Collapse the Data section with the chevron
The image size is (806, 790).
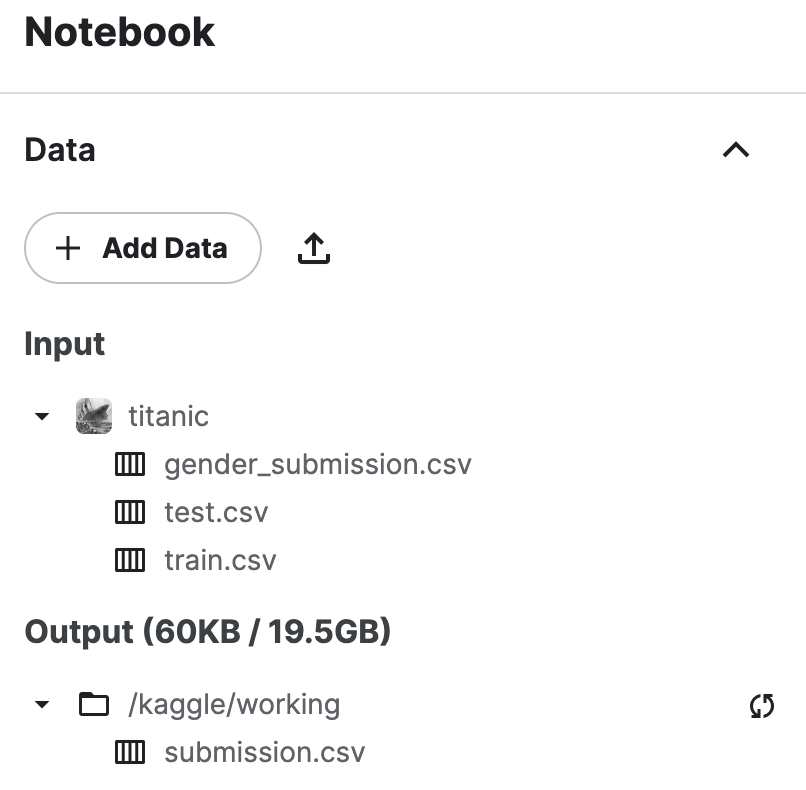pyautogui.click(x=736, y=150)
